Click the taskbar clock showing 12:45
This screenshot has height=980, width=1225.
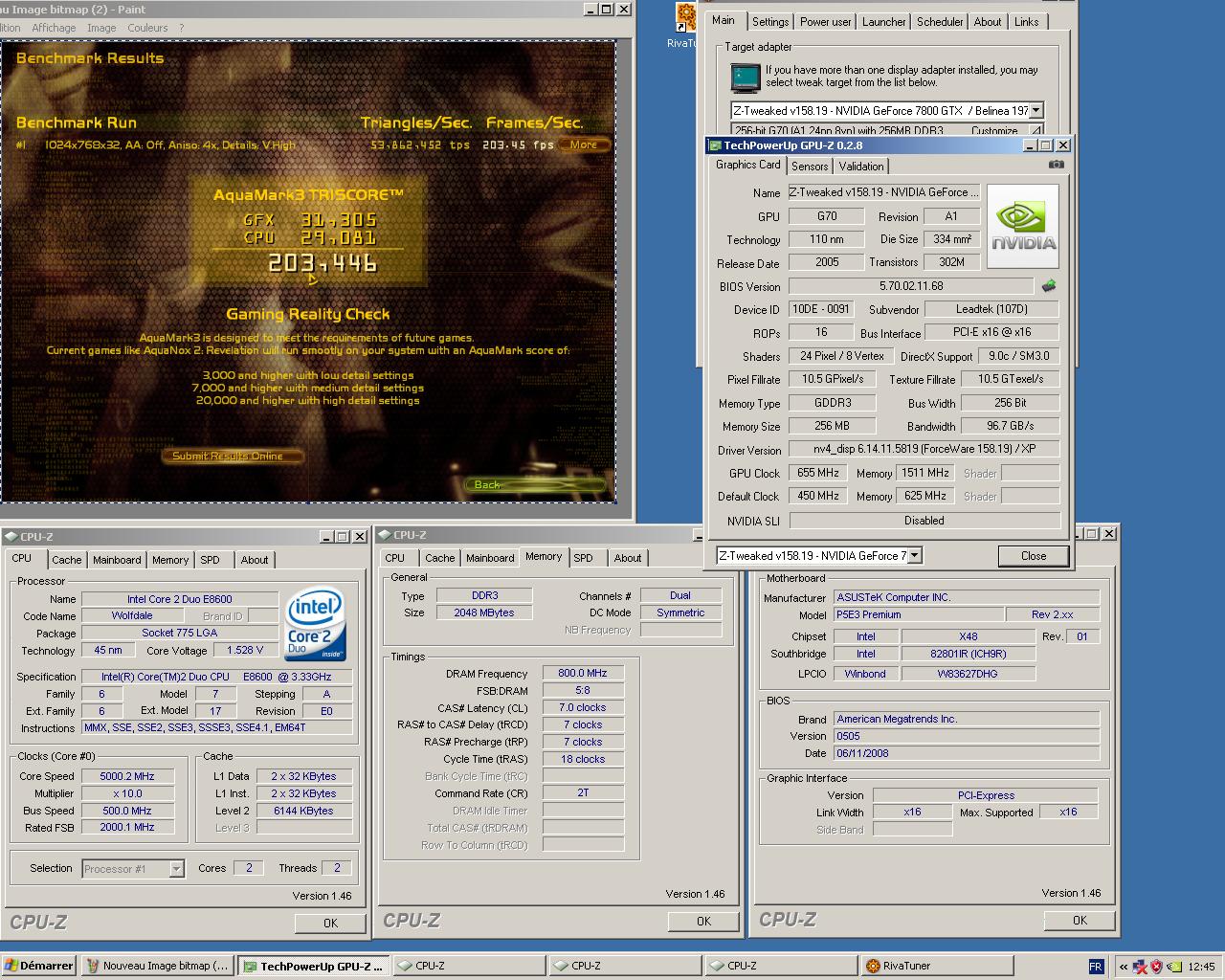click(1201, 967)
